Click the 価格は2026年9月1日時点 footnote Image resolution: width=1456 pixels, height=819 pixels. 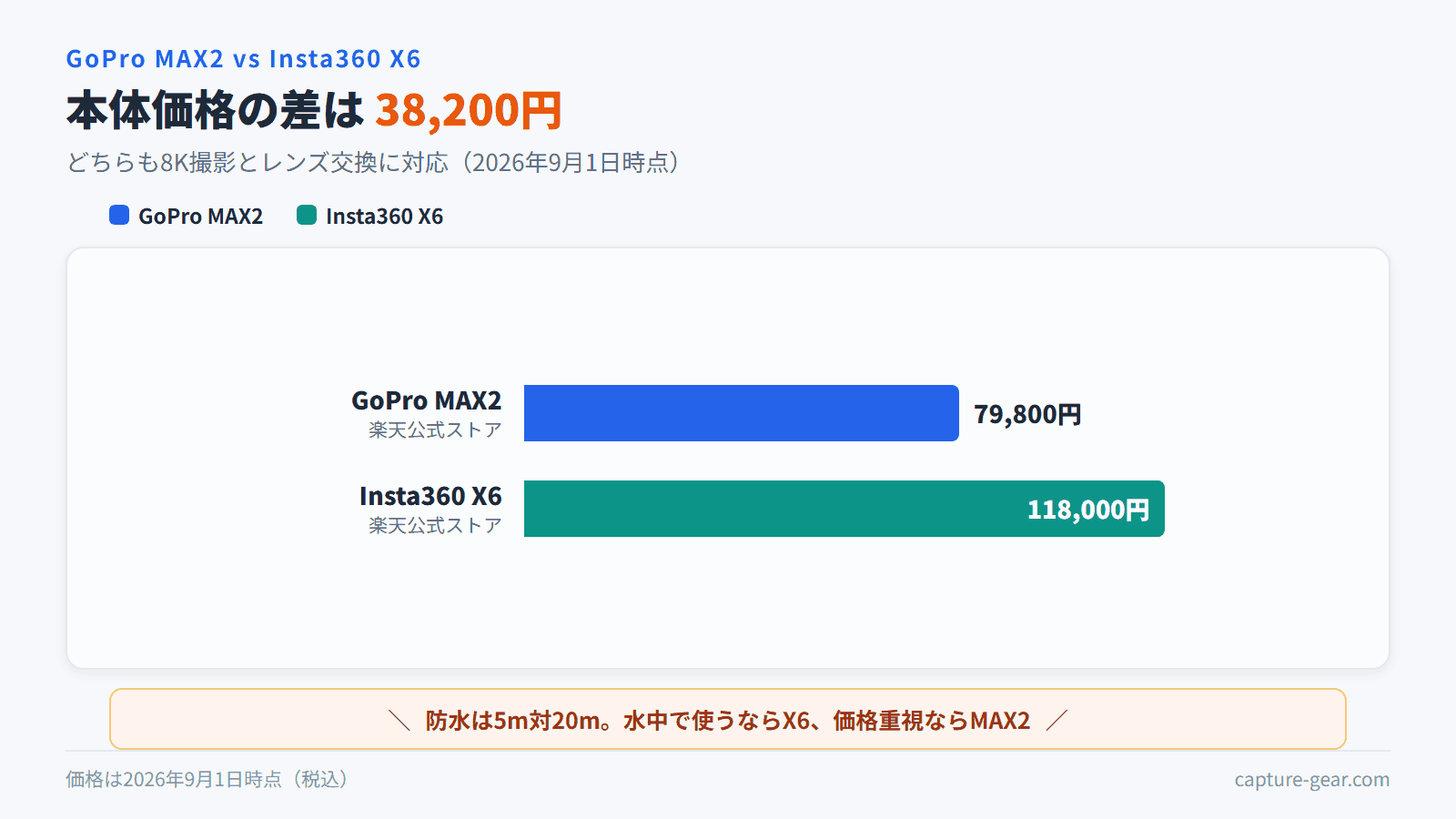coord(208,779)
